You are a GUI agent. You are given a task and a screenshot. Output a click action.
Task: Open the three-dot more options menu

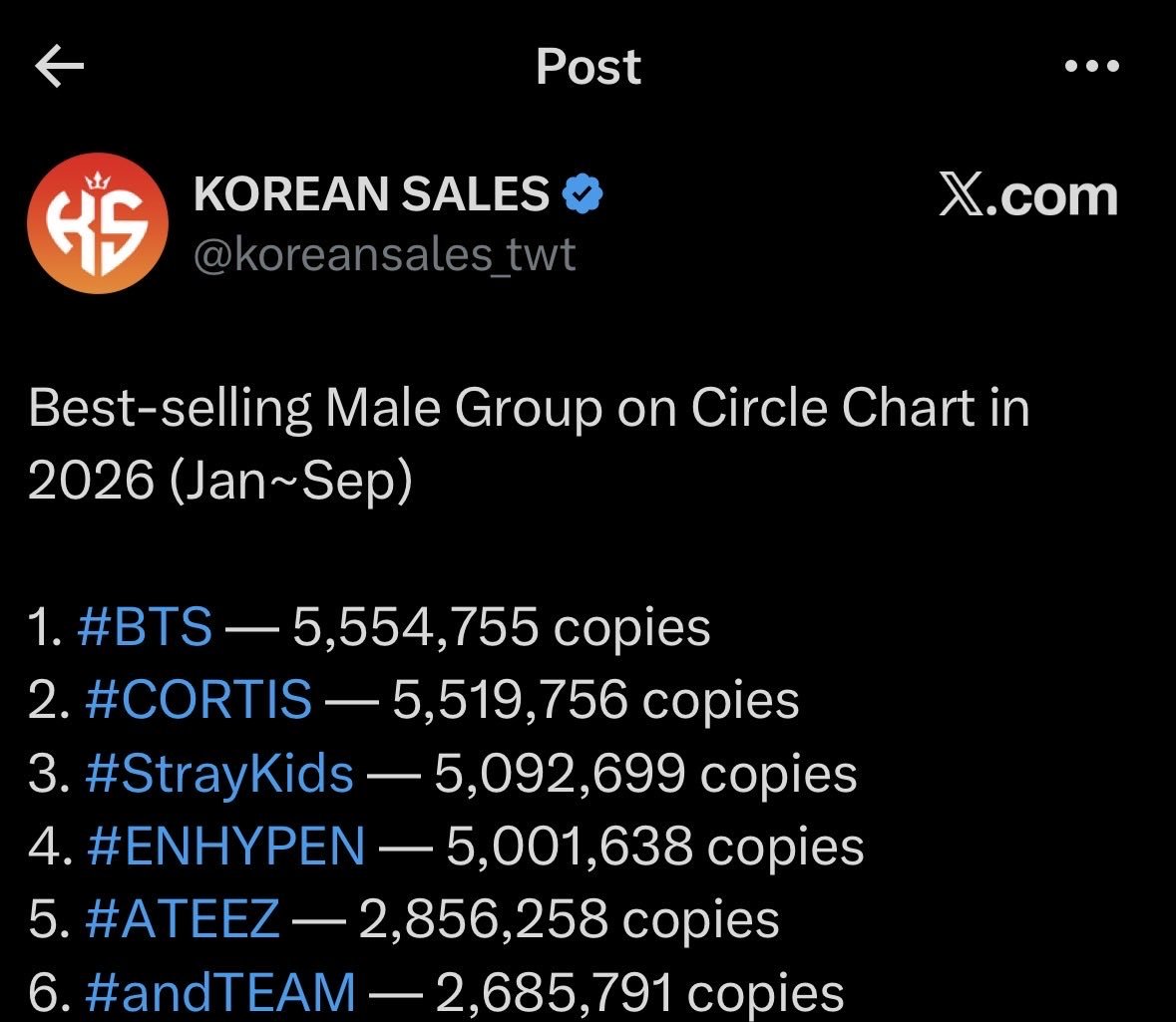pyautogui.click(x=1092, y=66)
